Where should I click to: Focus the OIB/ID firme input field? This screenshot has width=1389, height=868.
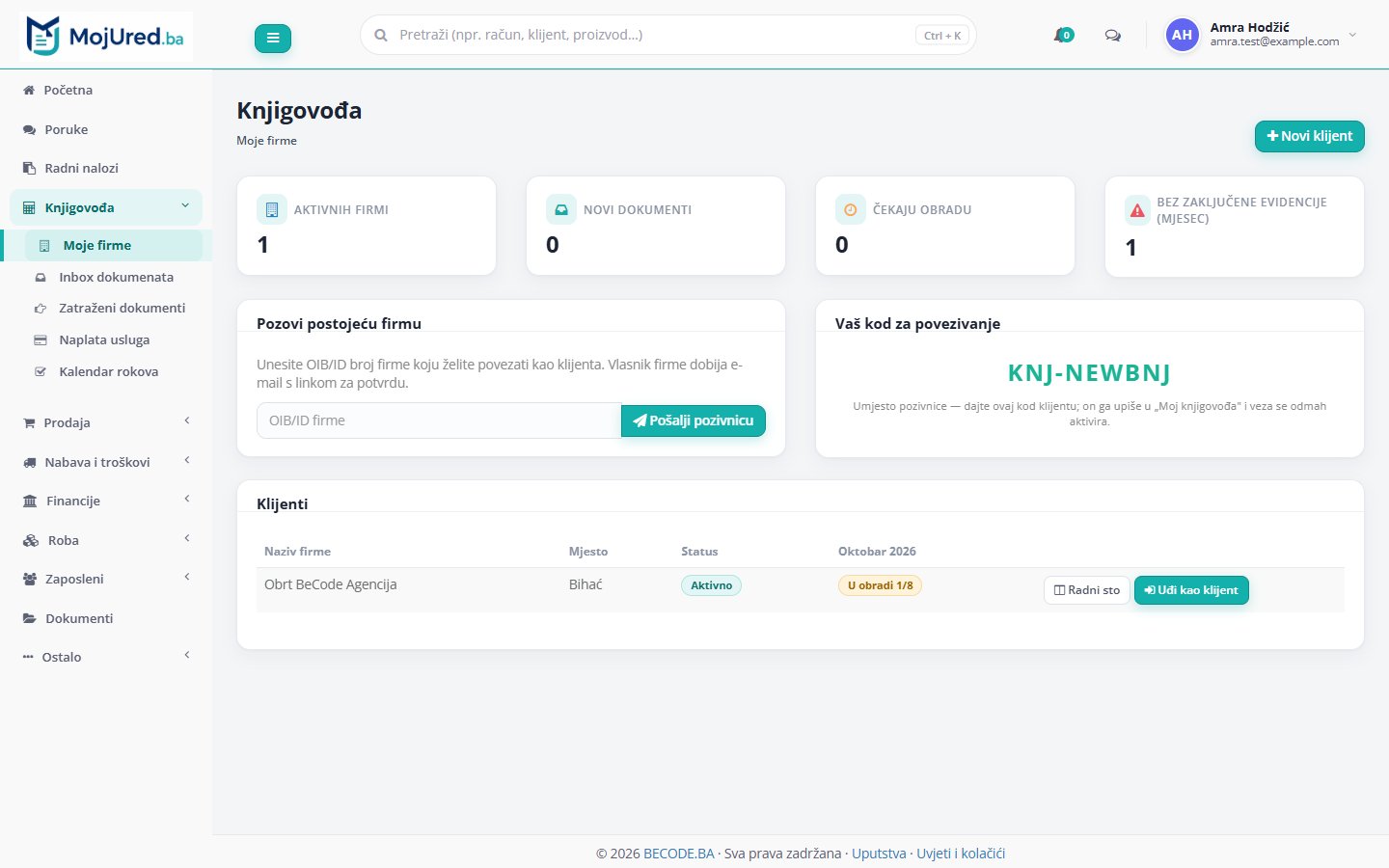pos(439,420)
